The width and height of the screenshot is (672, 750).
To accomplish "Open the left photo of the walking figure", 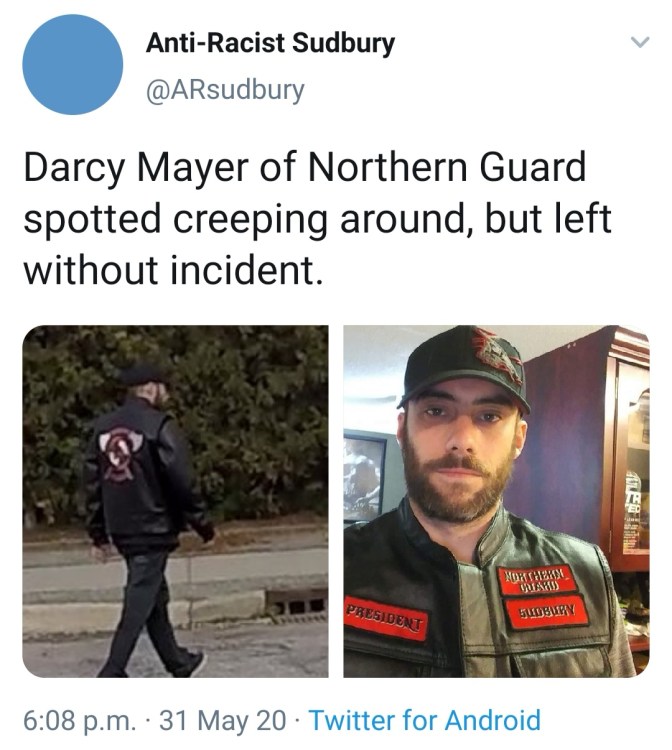I will tap(176, 501).
